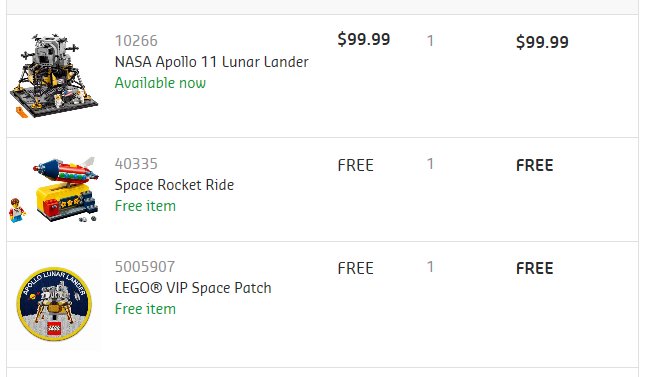Open the LEGO® VIP Space Patch link
Viewport: 647px width, 377px height.
pos(193,288)
